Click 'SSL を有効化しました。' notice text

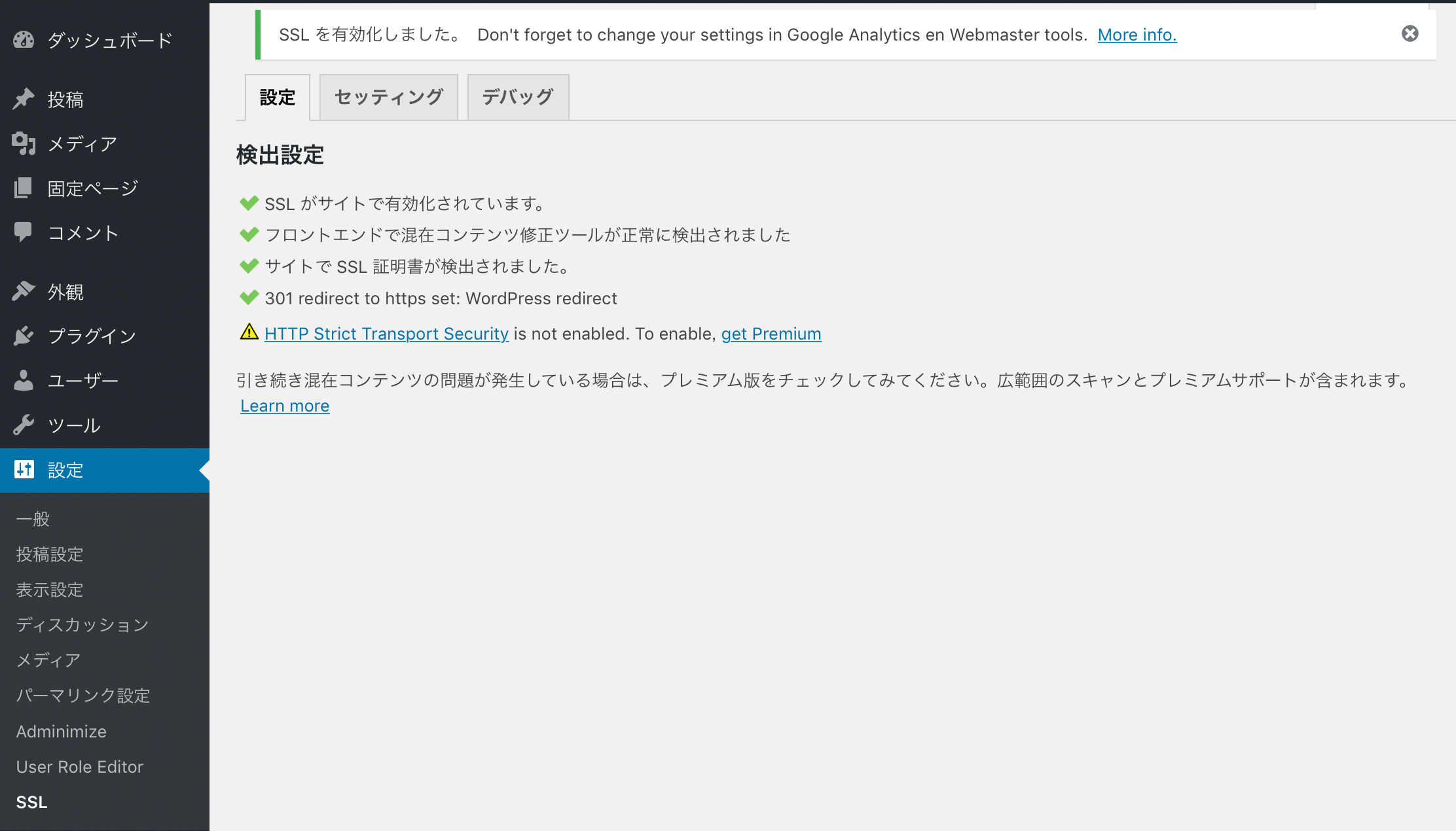click(371, 35)
